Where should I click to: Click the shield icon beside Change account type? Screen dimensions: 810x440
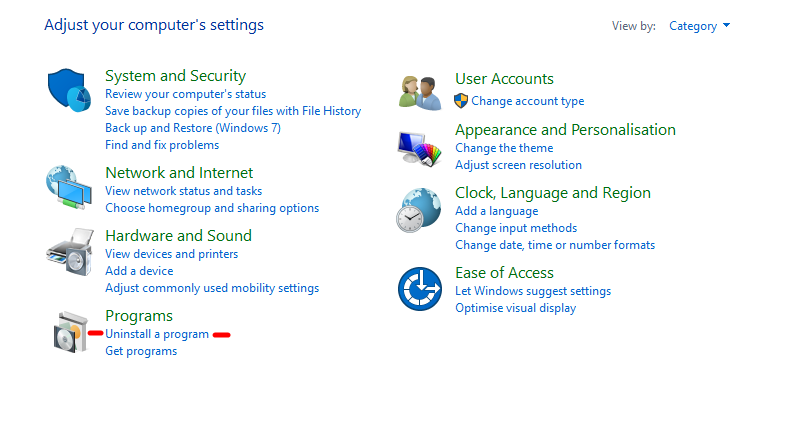461,101
